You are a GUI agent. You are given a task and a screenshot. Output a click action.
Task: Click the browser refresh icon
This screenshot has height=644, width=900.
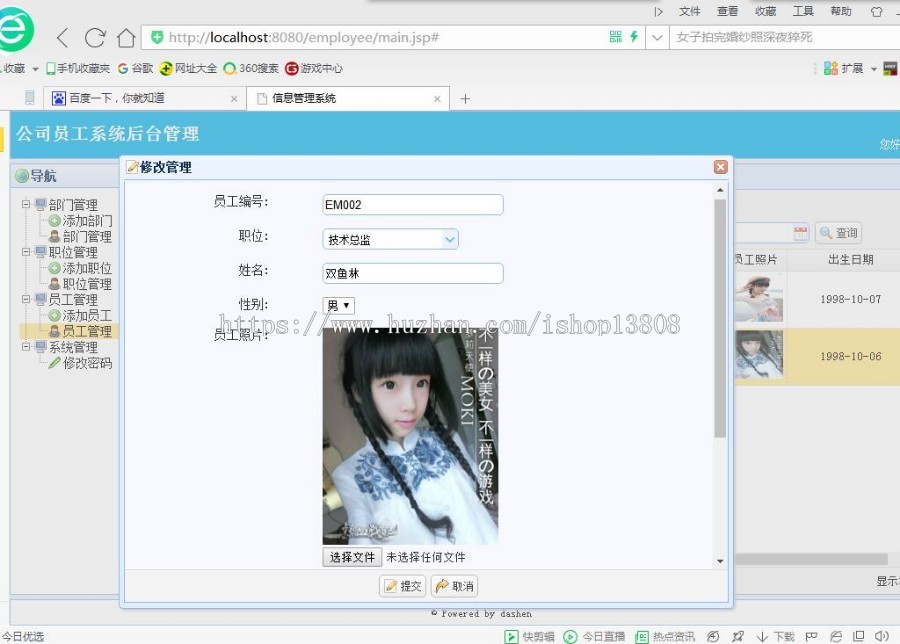93,36
